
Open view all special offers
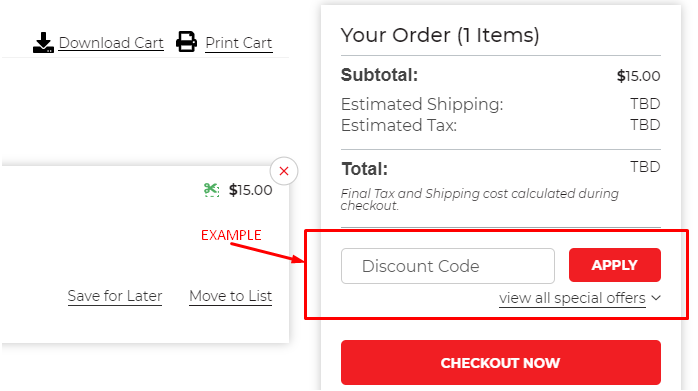click(x=572, y=298)
